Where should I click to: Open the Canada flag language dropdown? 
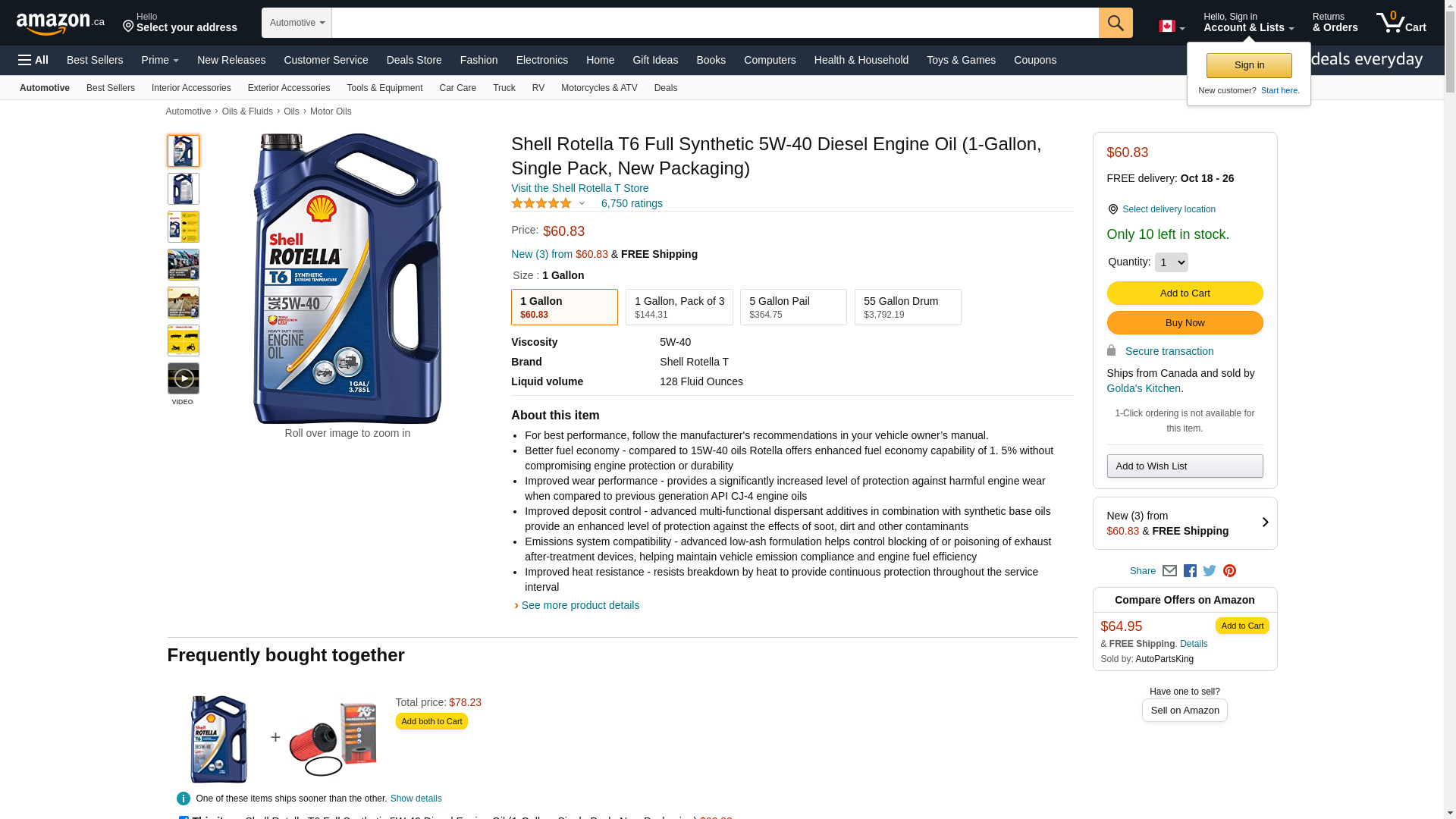click(1171, 27)
